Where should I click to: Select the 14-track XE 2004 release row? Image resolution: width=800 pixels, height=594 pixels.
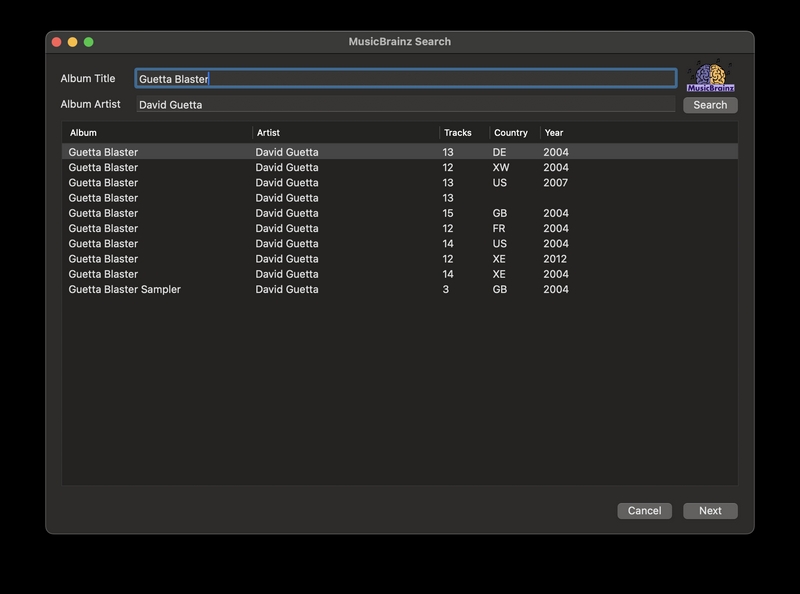coord(400,274)
